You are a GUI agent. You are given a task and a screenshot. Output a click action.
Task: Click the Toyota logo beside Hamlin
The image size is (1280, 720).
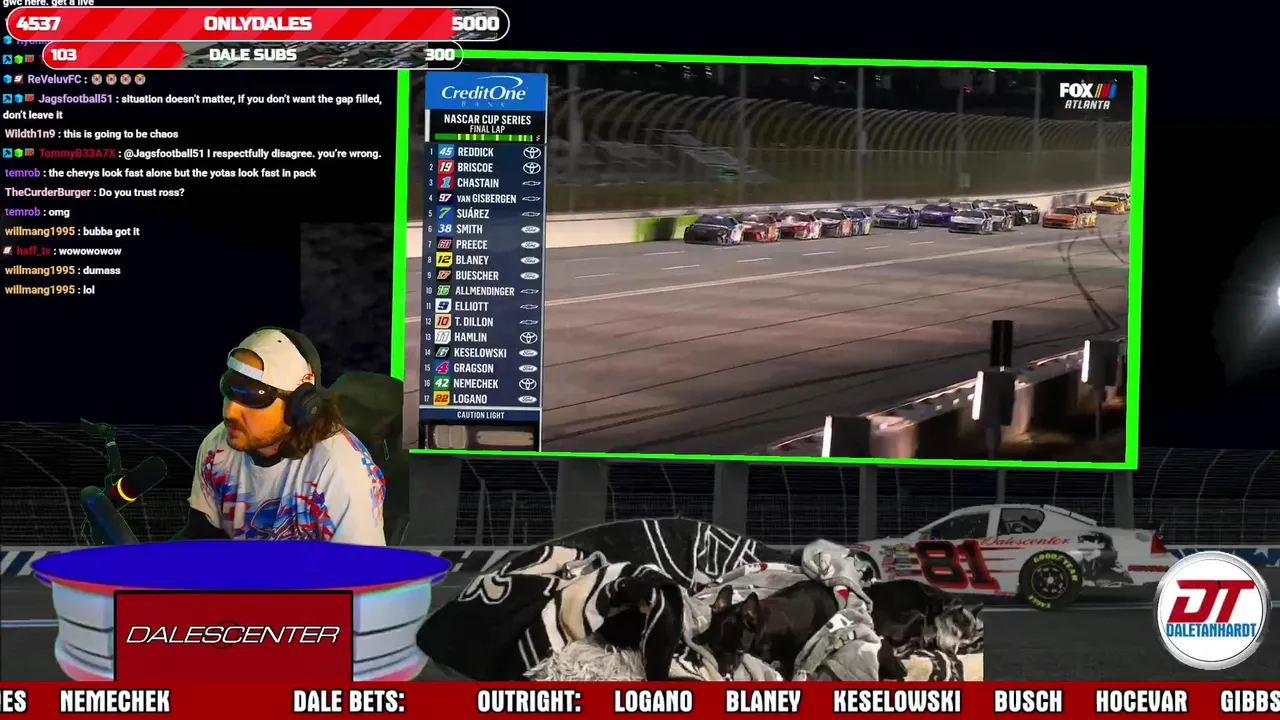click(x=531, y=337)
